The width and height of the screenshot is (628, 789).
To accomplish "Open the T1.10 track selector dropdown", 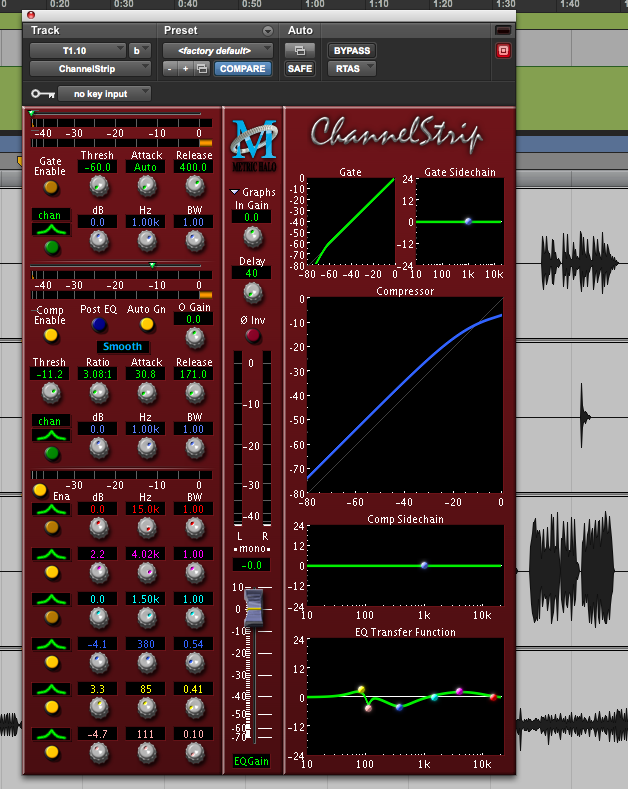I will pos(78,51).
